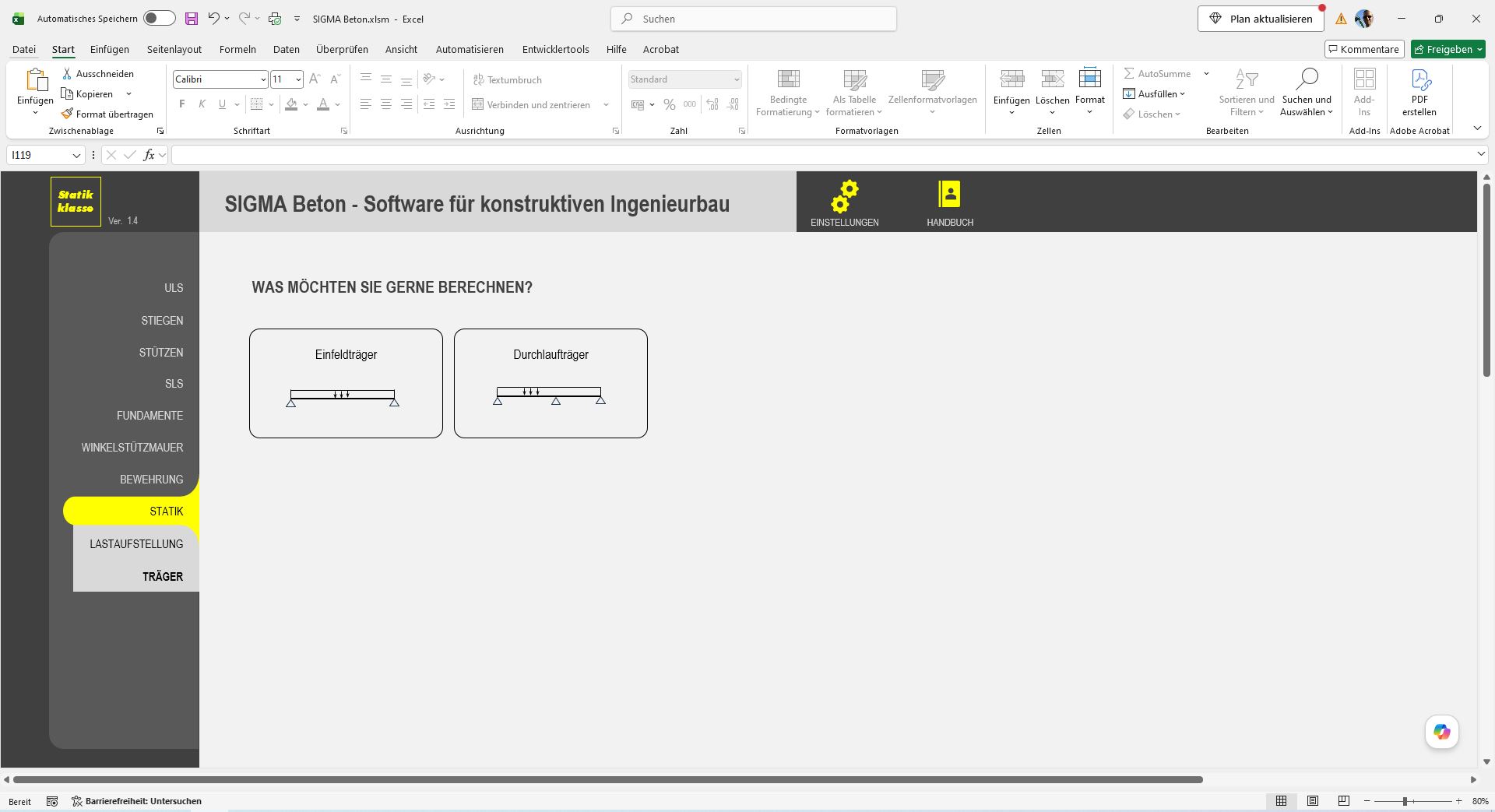Click the horizontal scrollbar thumb
This screenshot has width=1495, height=812.
[608, 779]
